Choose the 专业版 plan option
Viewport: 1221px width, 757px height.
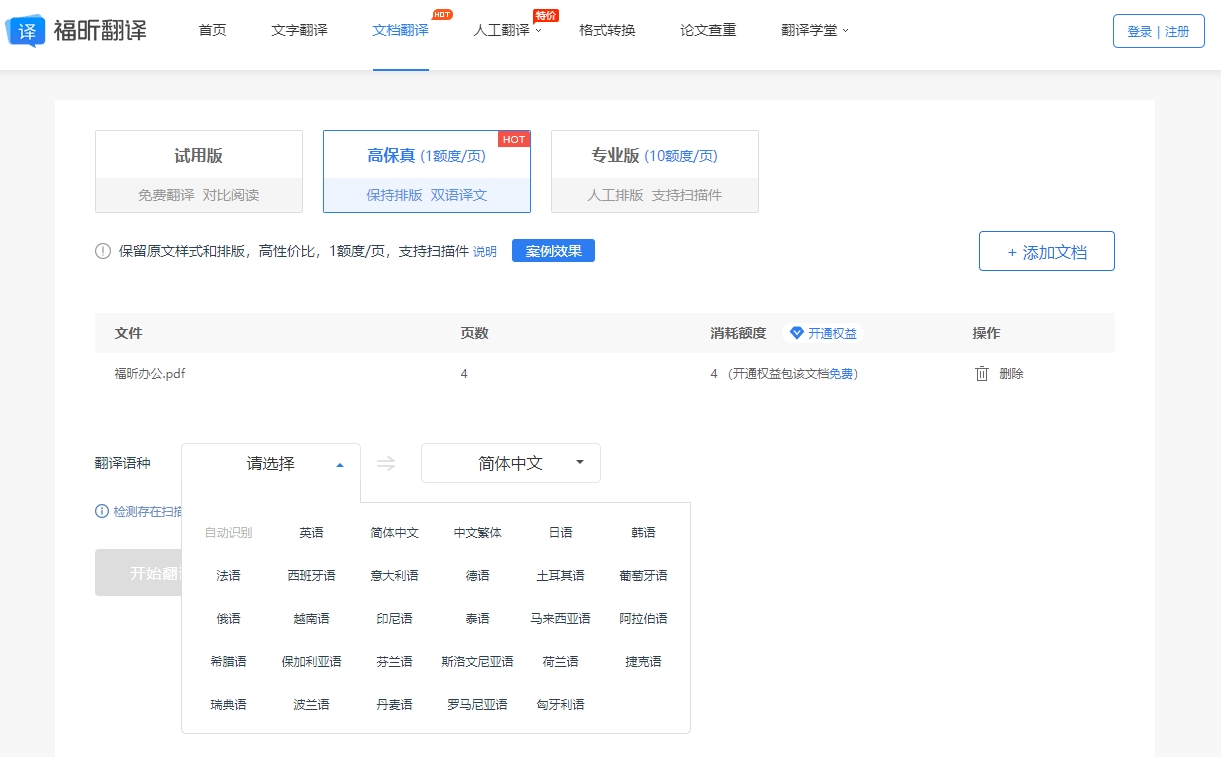click(x=654, y=171)
